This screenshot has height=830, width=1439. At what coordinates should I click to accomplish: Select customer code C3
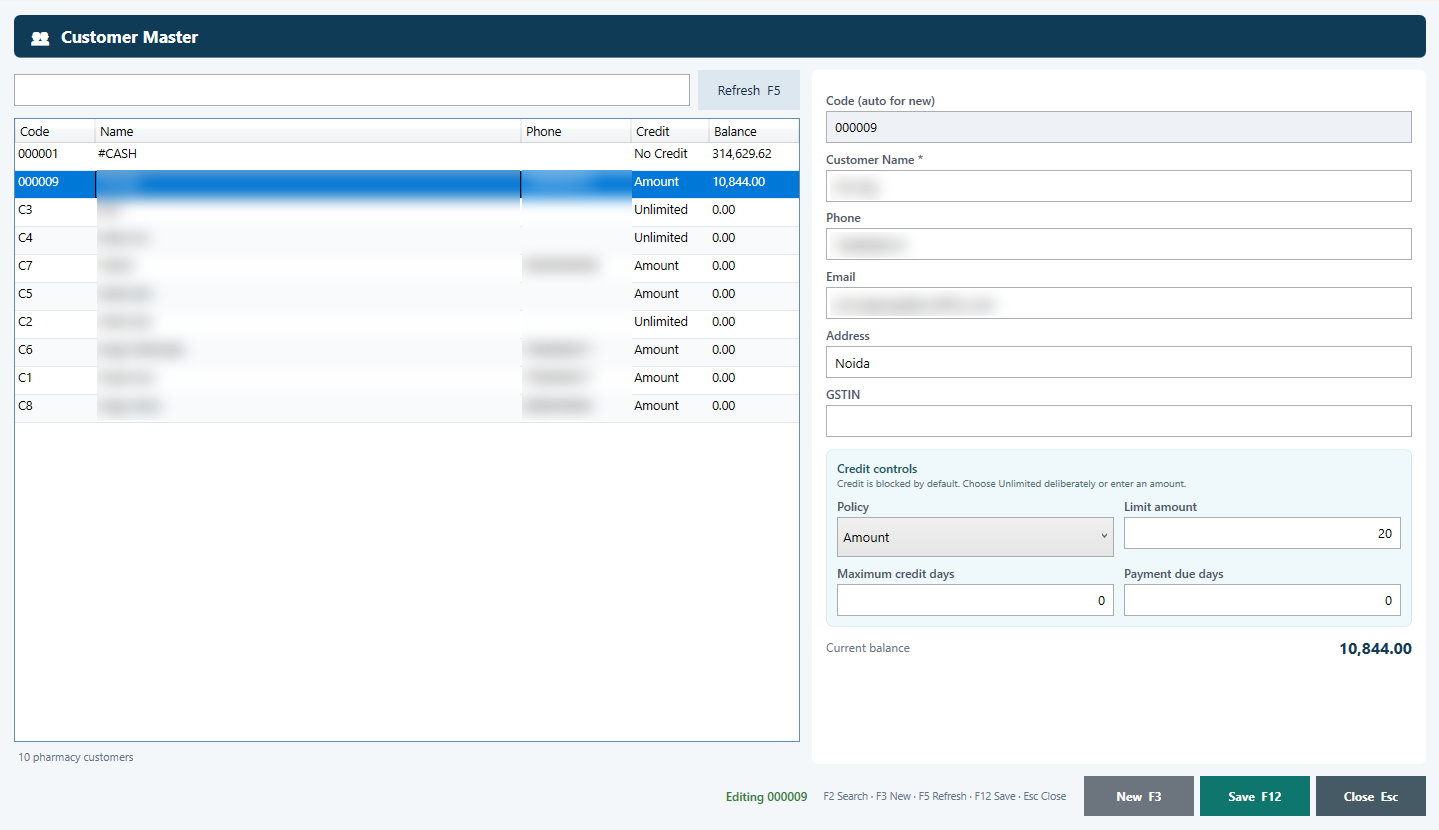pos(407,210)
